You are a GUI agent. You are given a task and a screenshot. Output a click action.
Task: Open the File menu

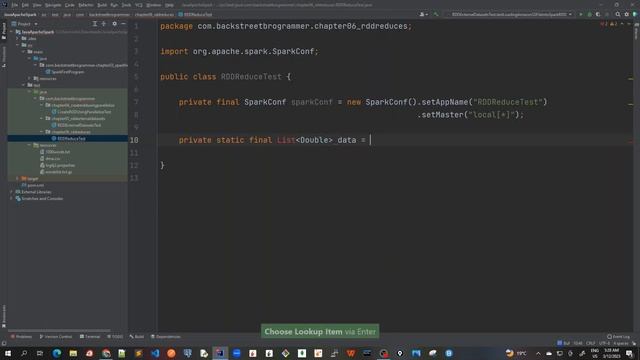click(x=15, y=5)
